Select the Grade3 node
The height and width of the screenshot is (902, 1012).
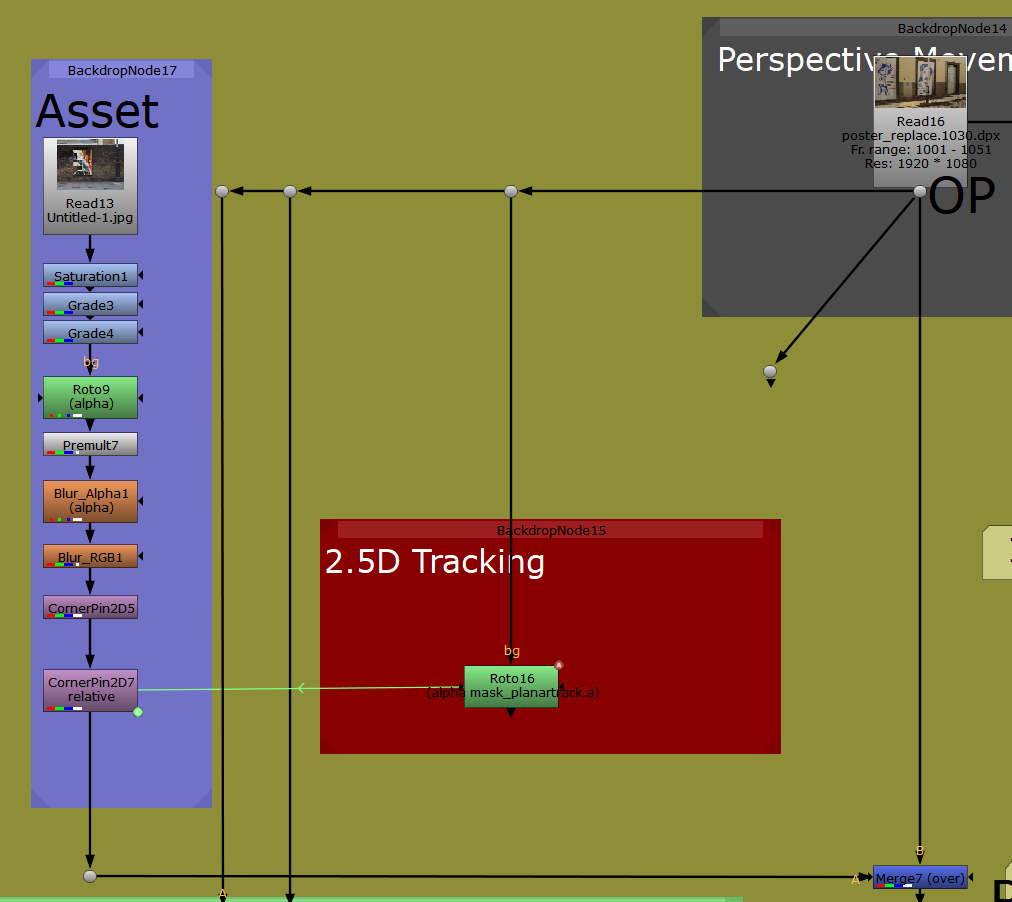pos(90,304)
